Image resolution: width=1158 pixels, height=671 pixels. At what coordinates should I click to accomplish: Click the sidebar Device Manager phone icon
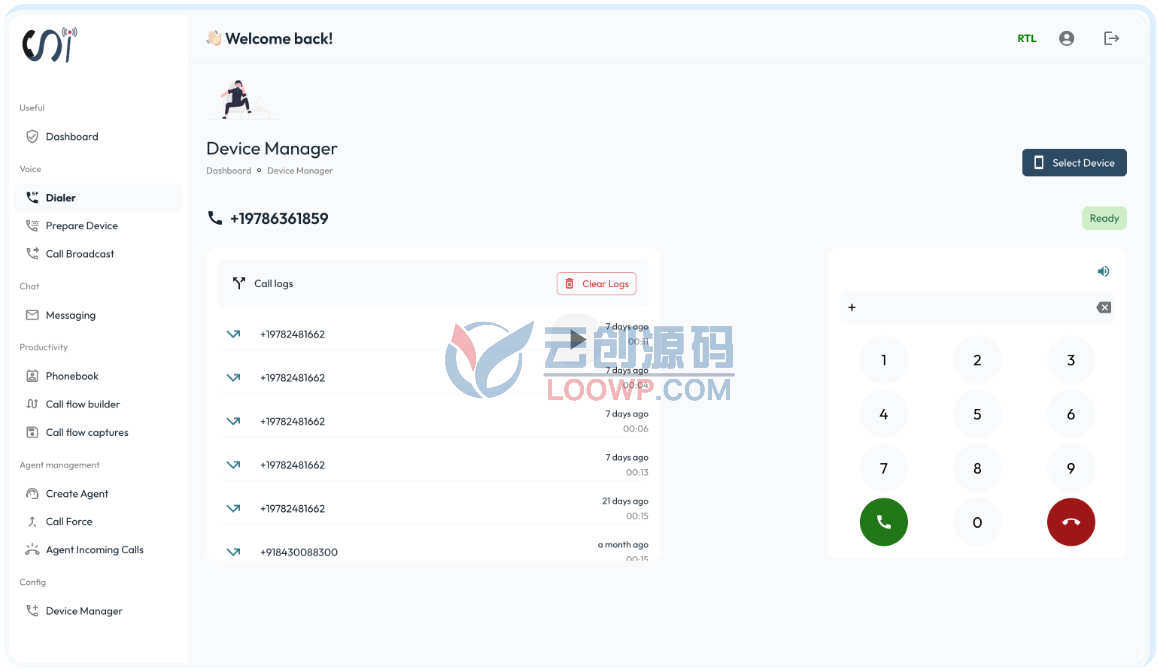tap(32, 611)
